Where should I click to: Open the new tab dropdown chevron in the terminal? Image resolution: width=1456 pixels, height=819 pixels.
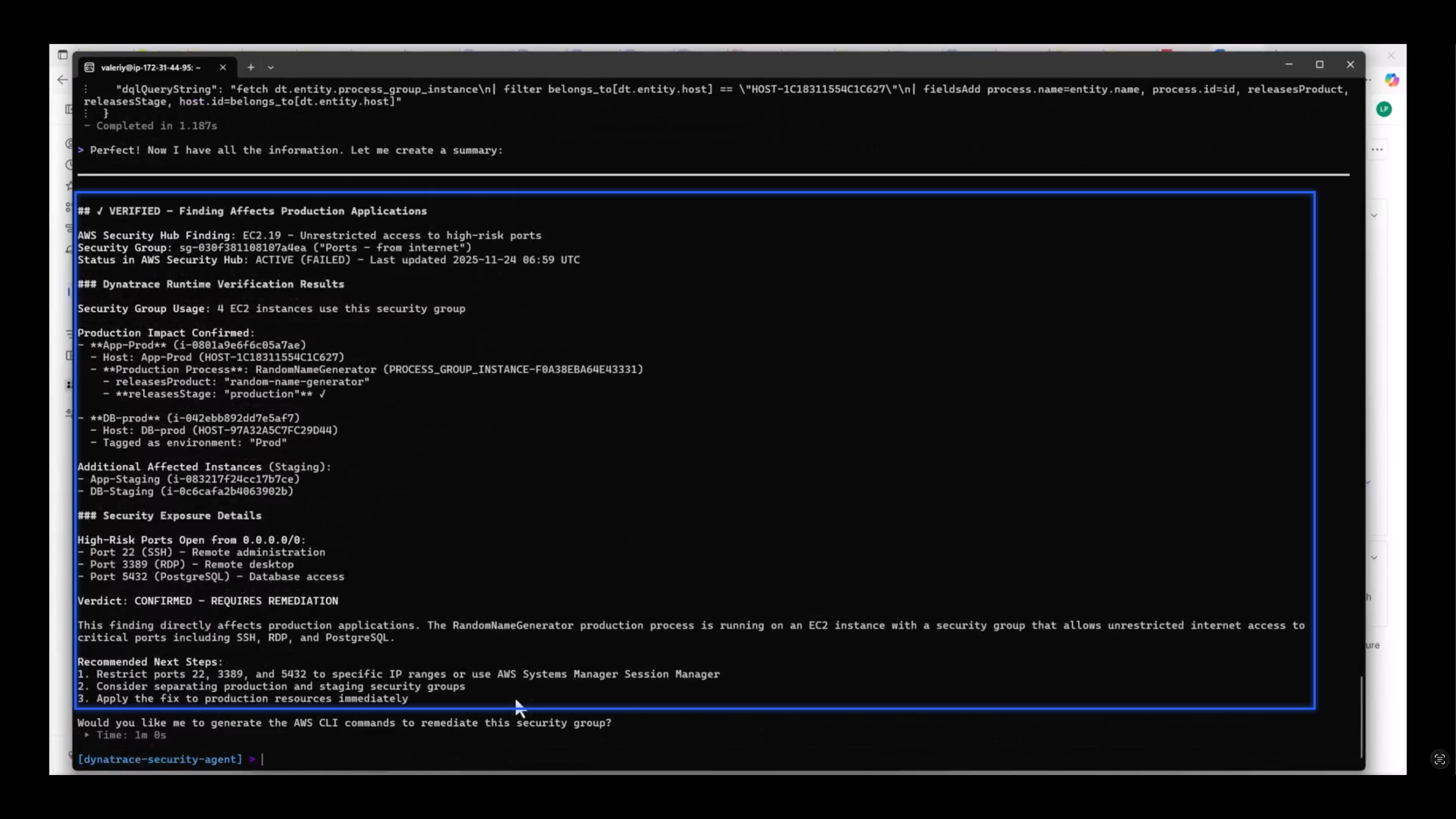pos(271,67)
